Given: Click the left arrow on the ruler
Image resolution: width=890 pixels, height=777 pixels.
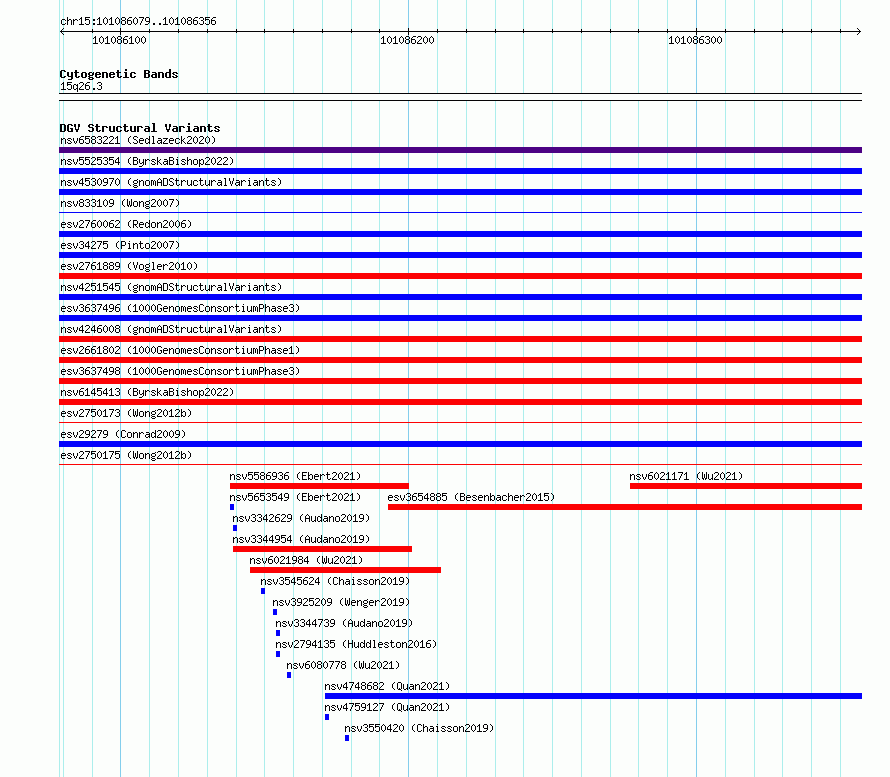Looking at the screenshot, I should point(62,32).
